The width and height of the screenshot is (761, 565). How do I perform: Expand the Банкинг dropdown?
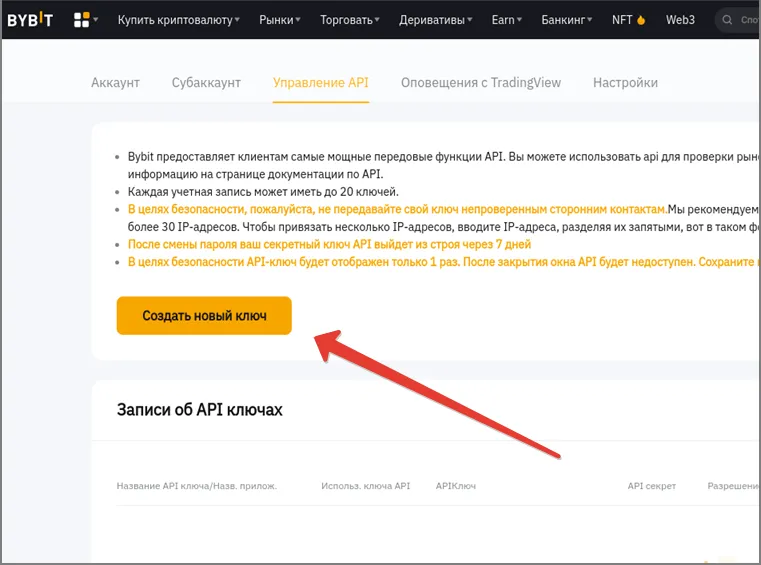point(566,19)
